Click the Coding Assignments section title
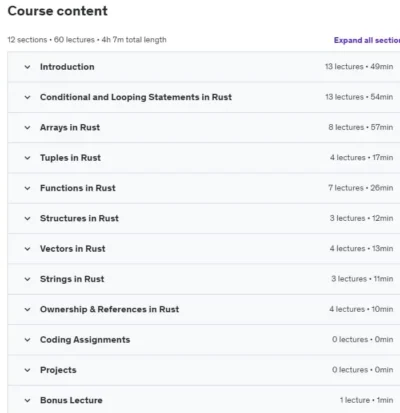 point(85,340)
